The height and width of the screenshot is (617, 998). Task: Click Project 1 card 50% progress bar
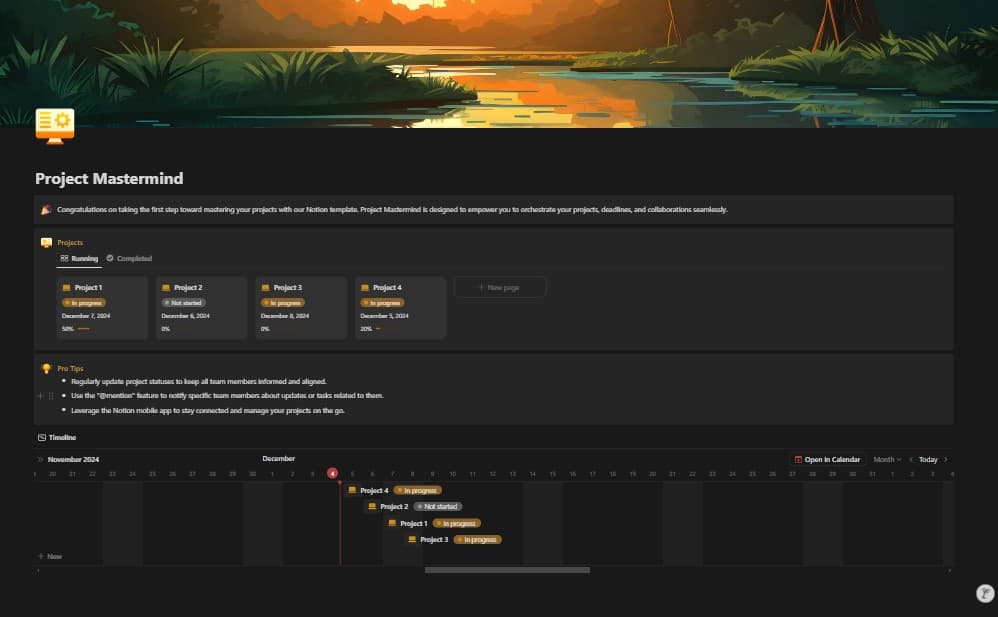[83, 329]
